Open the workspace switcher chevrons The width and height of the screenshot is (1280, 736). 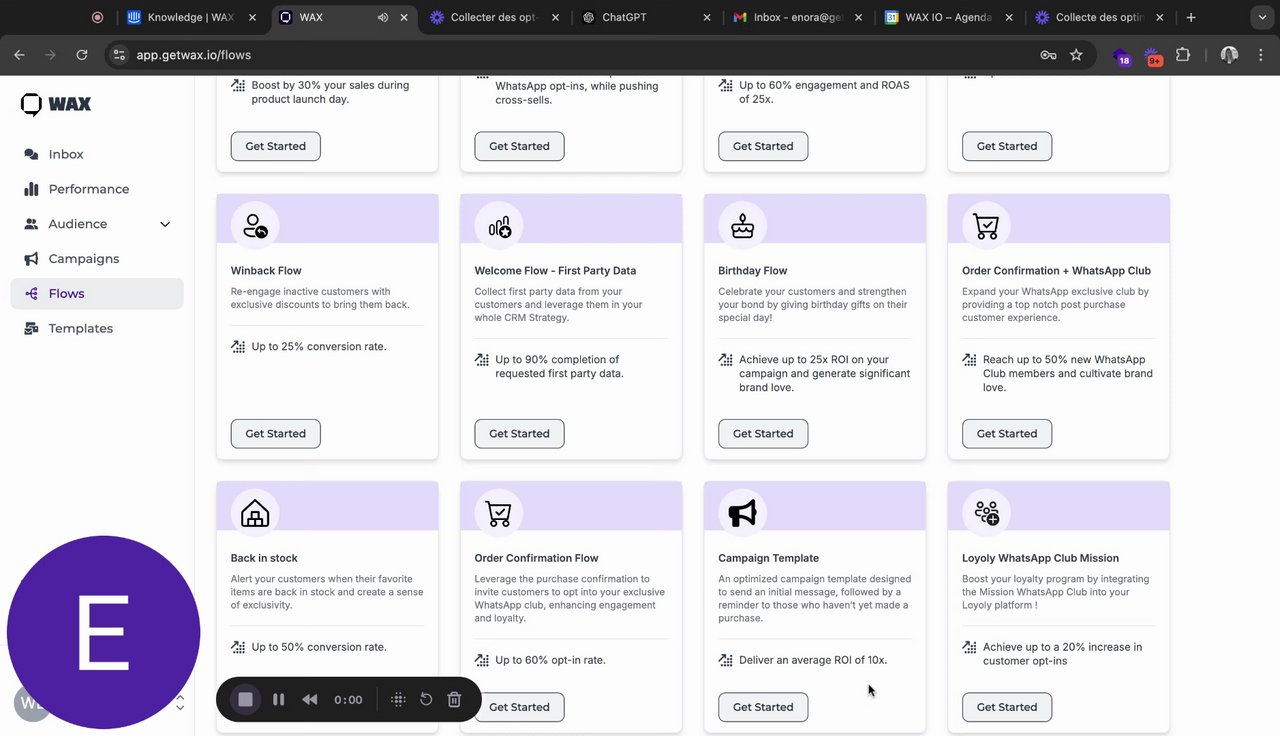tap(180, 703)
